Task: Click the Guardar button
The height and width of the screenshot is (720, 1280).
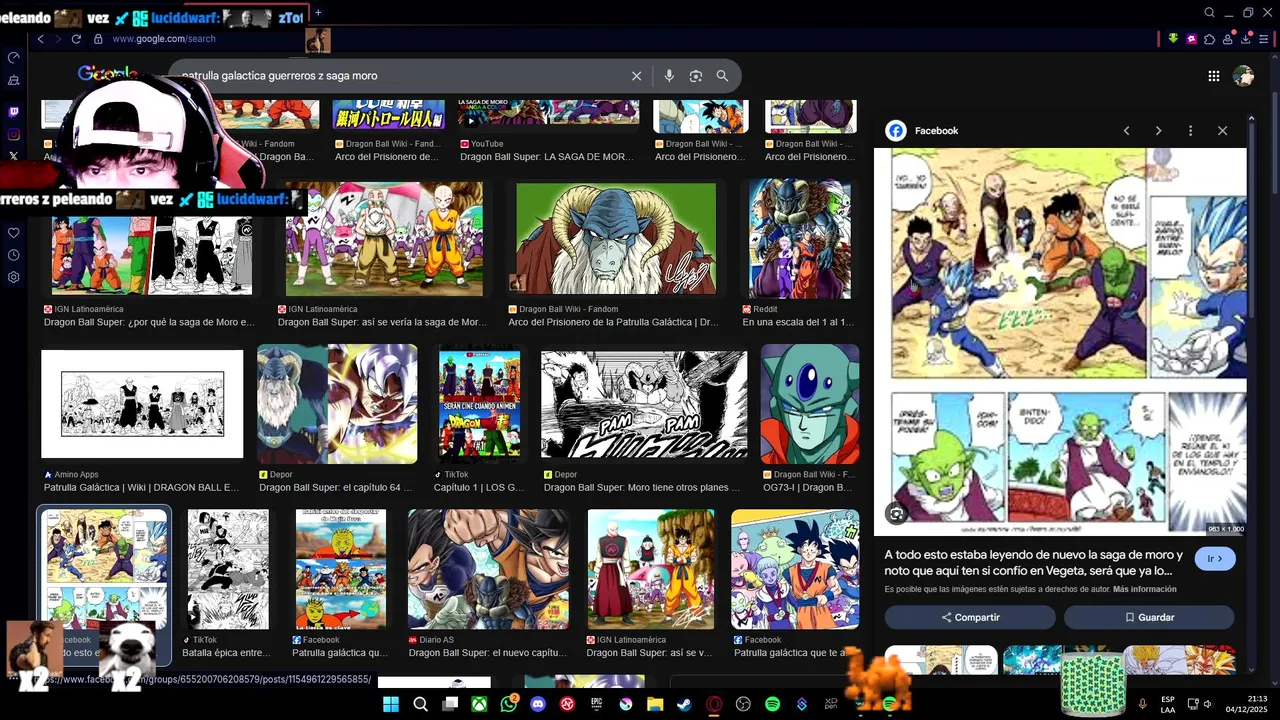Action: point(1149,617)
